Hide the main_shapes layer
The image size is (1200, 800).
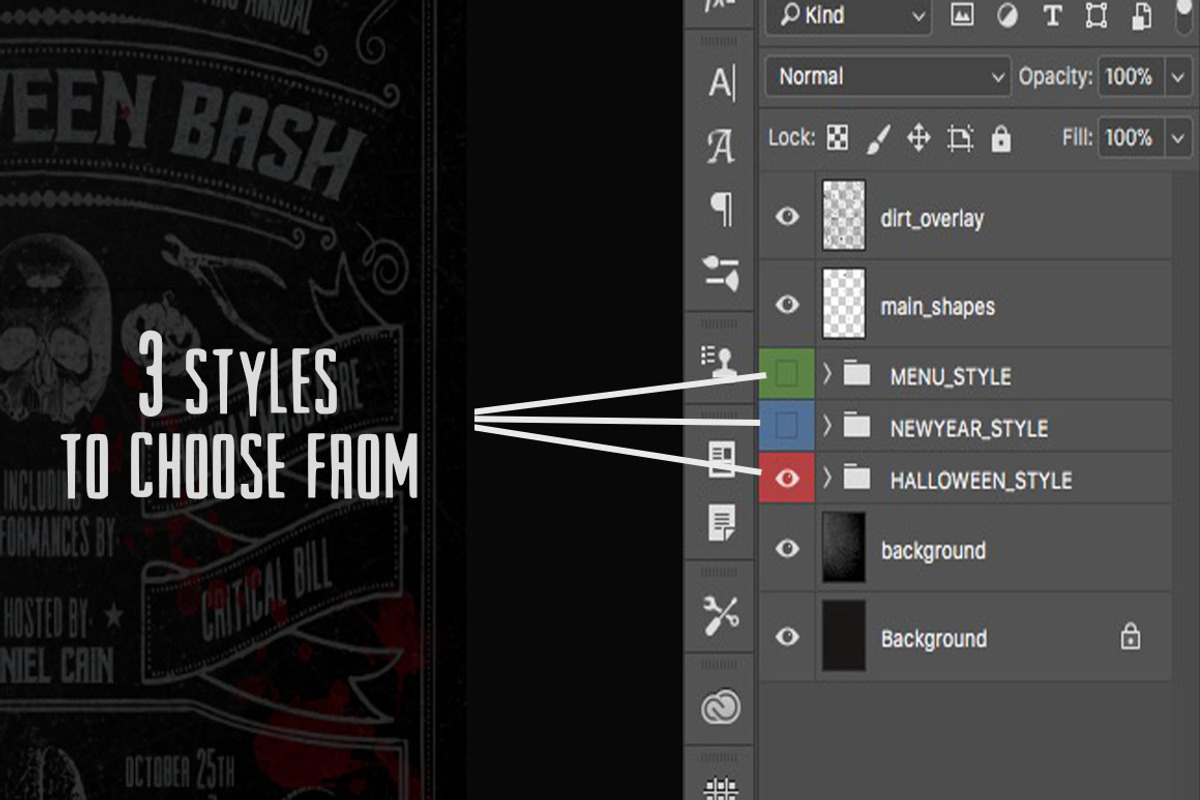coord(788,303)
